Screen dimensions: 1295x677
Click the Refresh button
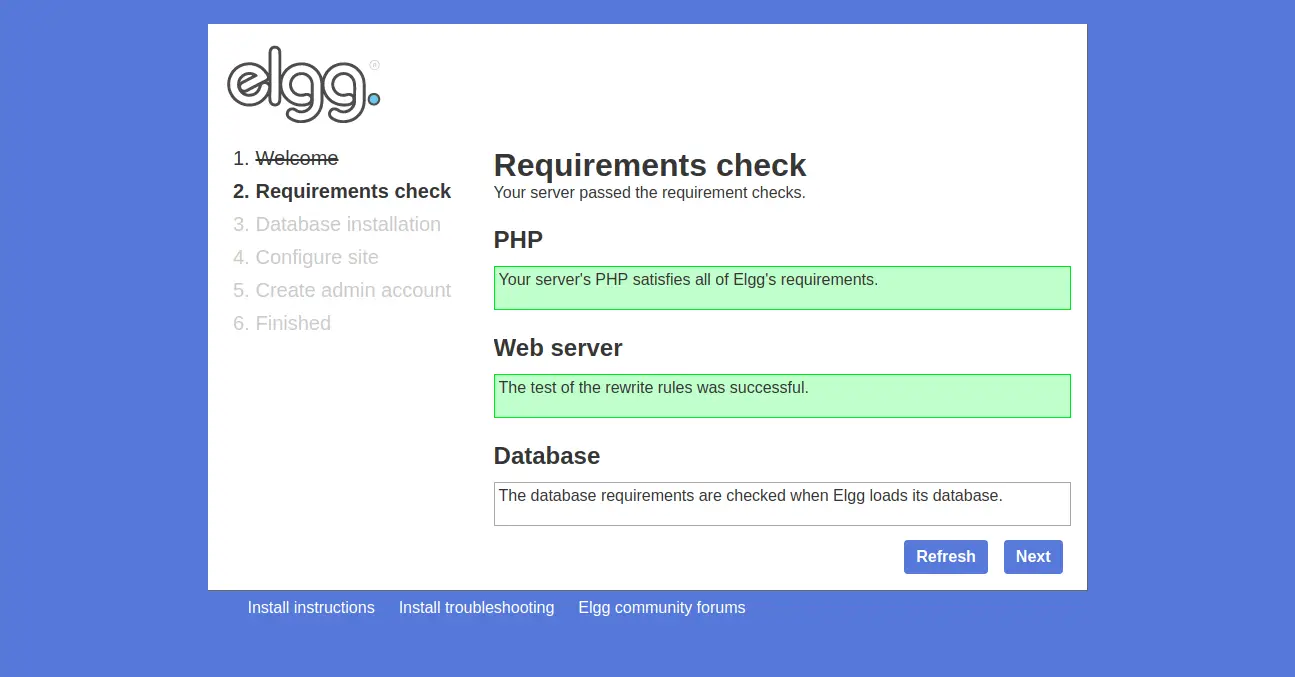click(946, 557)
